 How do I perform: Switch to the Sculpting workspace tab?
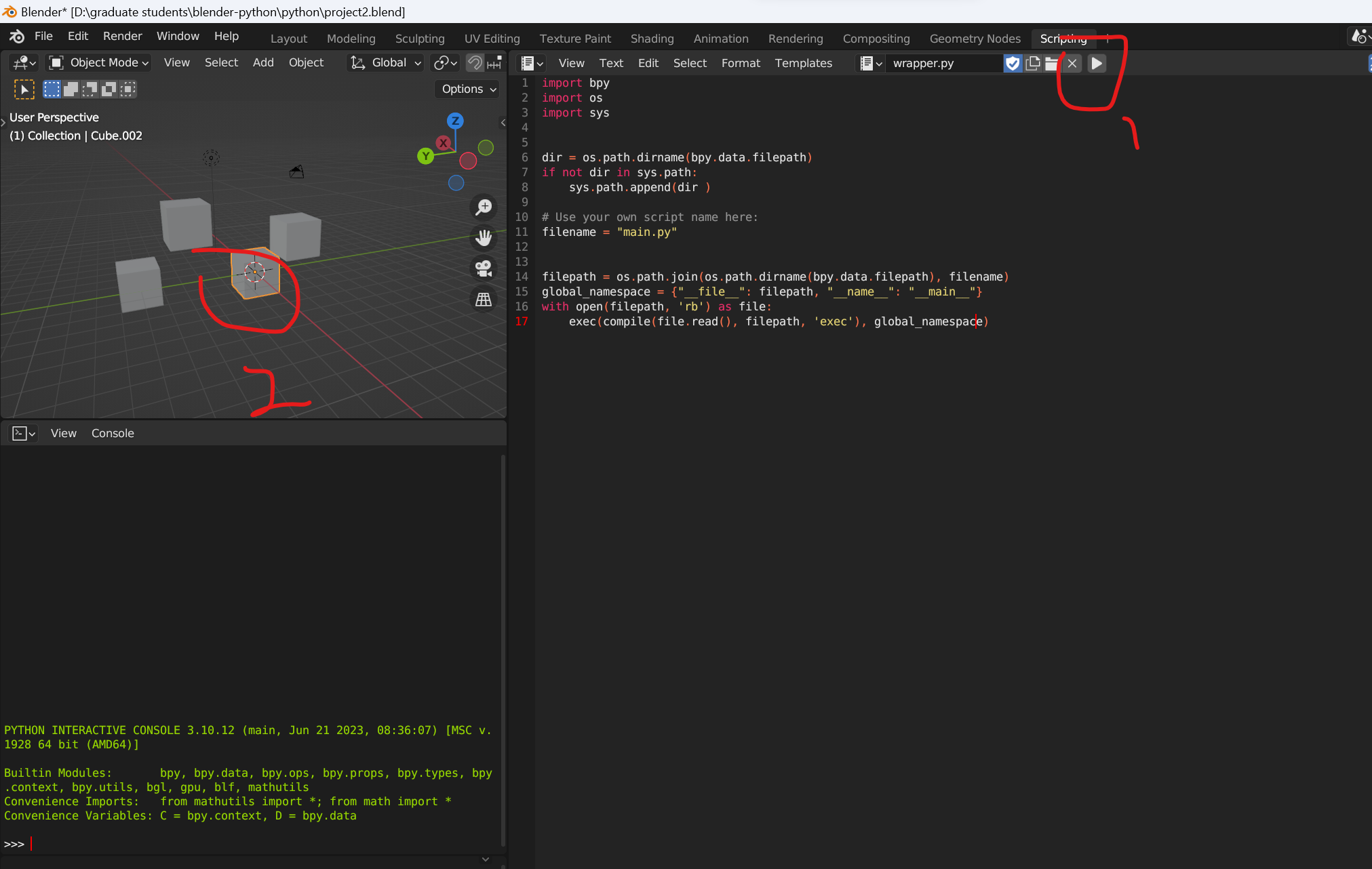click(420, 39)
